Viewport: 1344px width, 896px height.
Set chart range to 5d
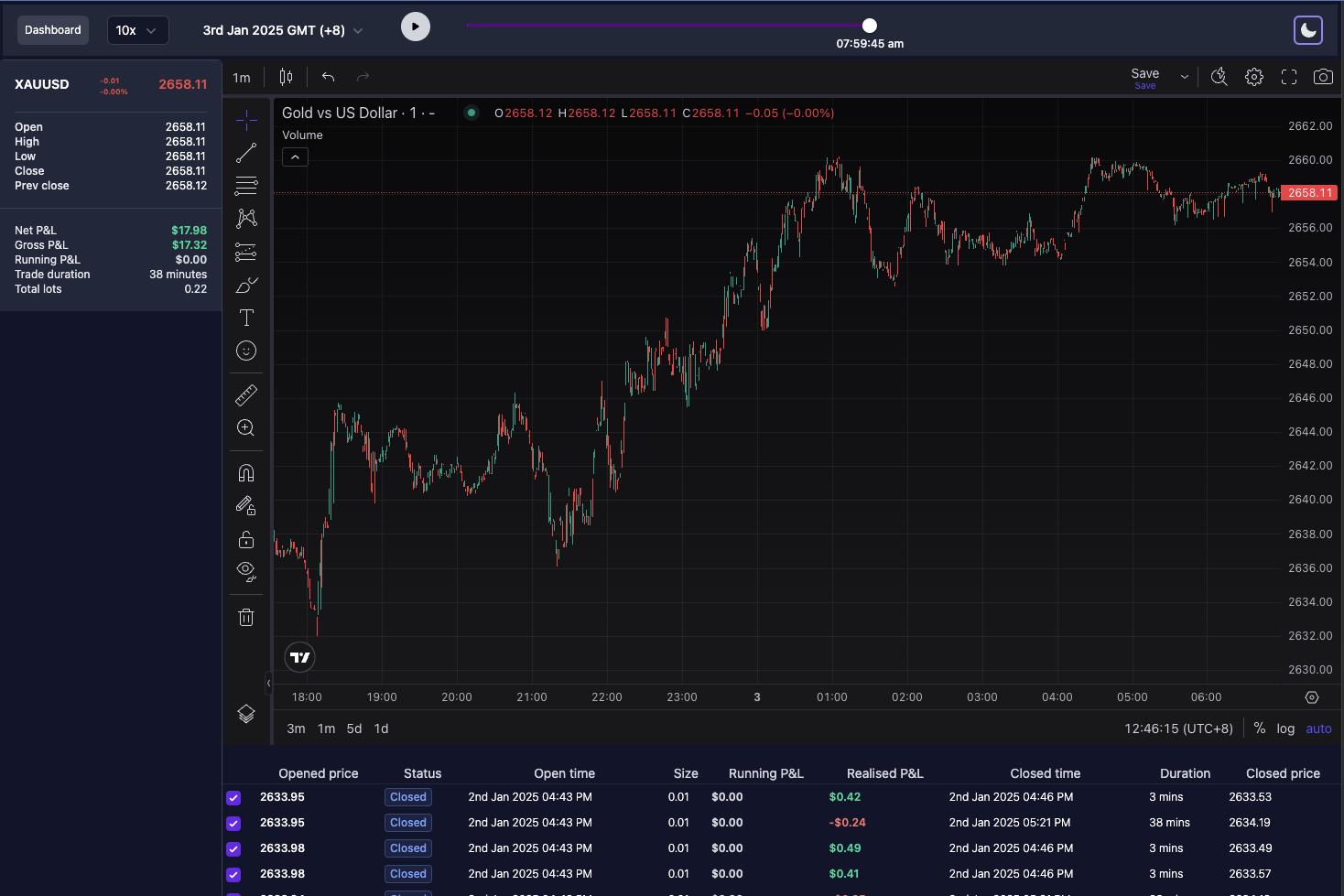point(354,729)
